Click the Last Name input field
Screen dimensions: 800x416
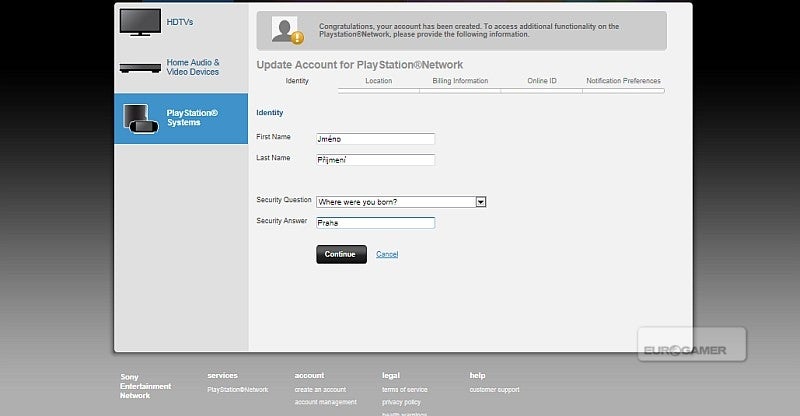(x=376, y=160)
